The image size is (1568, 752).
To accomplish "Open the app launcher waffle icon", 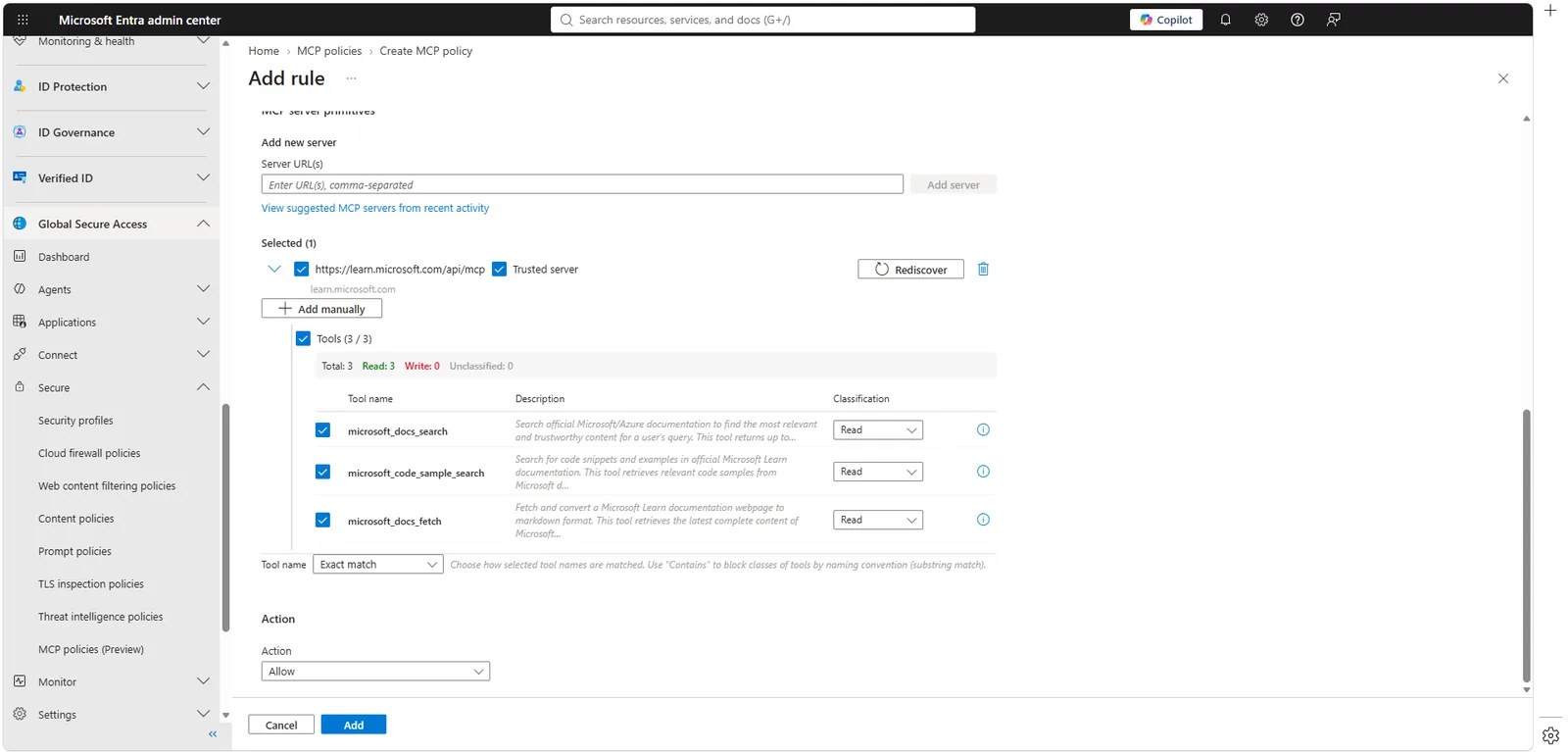I will tap(23, 20).
